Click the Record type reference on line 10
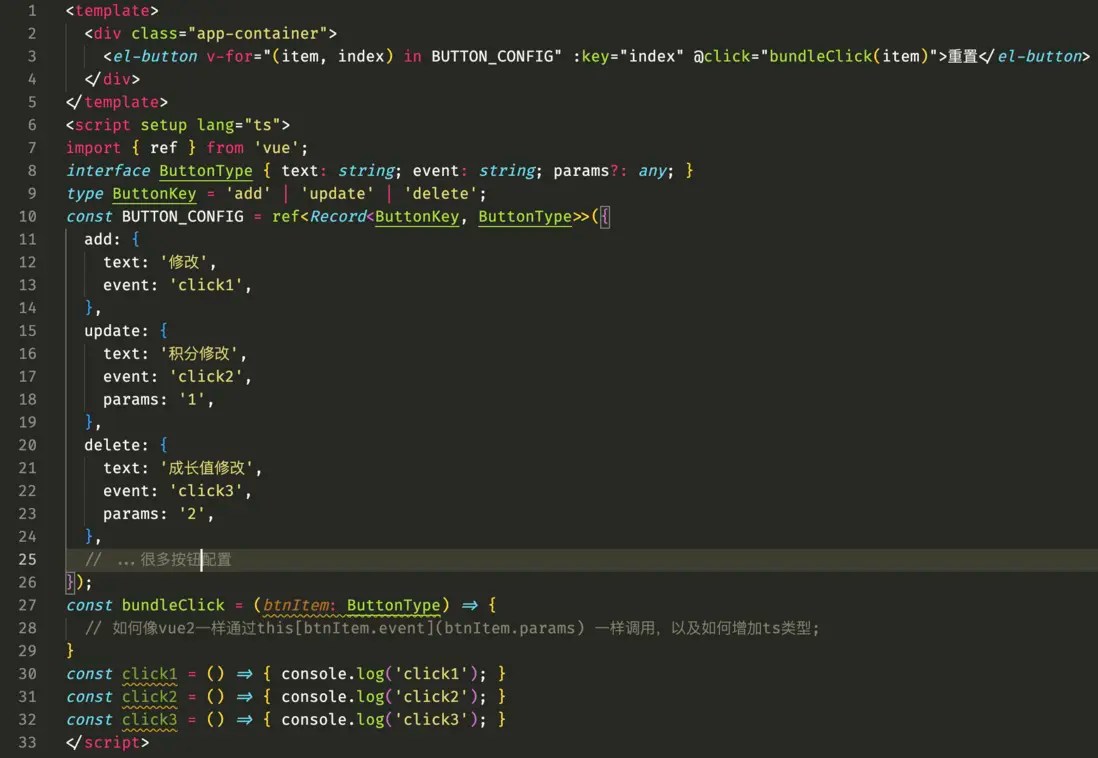This screenshot has height=758, width=1098. tap(336, 216)
